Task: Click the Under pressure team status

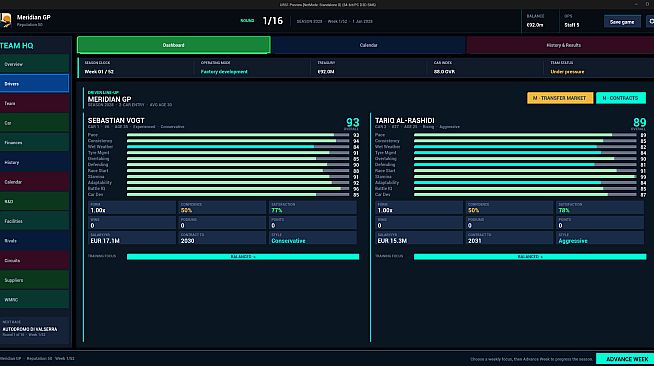Action: [x=567, y=72]
